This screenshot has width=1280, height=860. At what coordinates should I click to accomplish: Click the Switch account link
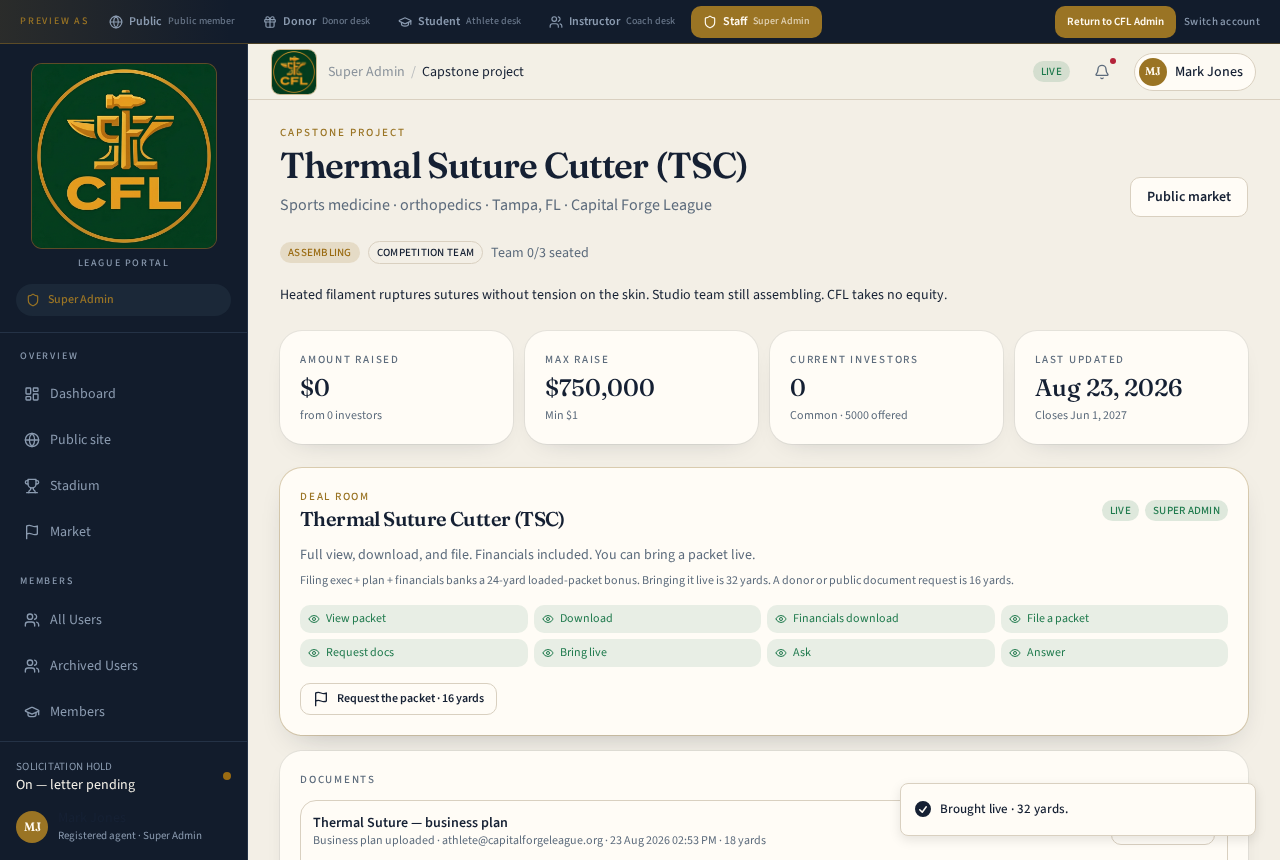pos(1222,22)
